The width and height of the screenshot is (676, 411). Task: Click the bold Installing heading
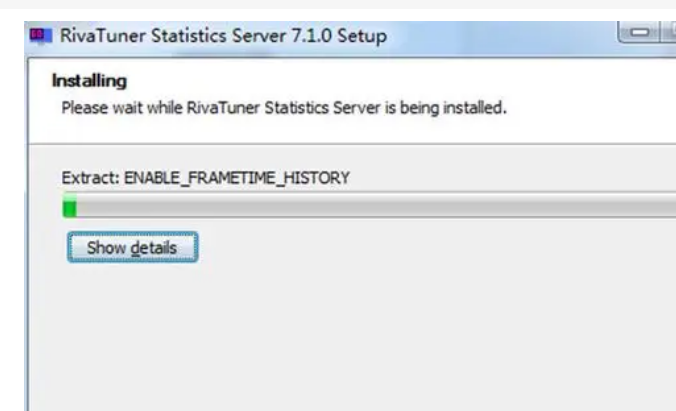point(89,80)
